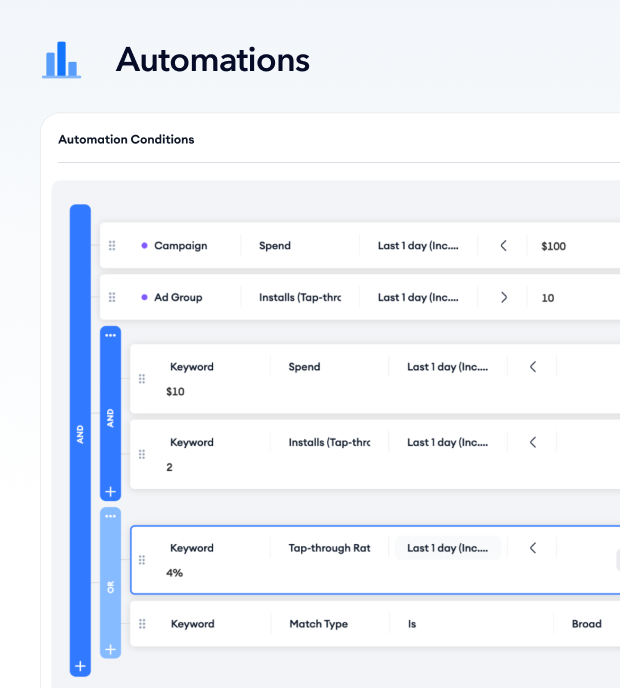
Task: Change greater-than operator in Ad Group row
Action: (x=503, y=297)
